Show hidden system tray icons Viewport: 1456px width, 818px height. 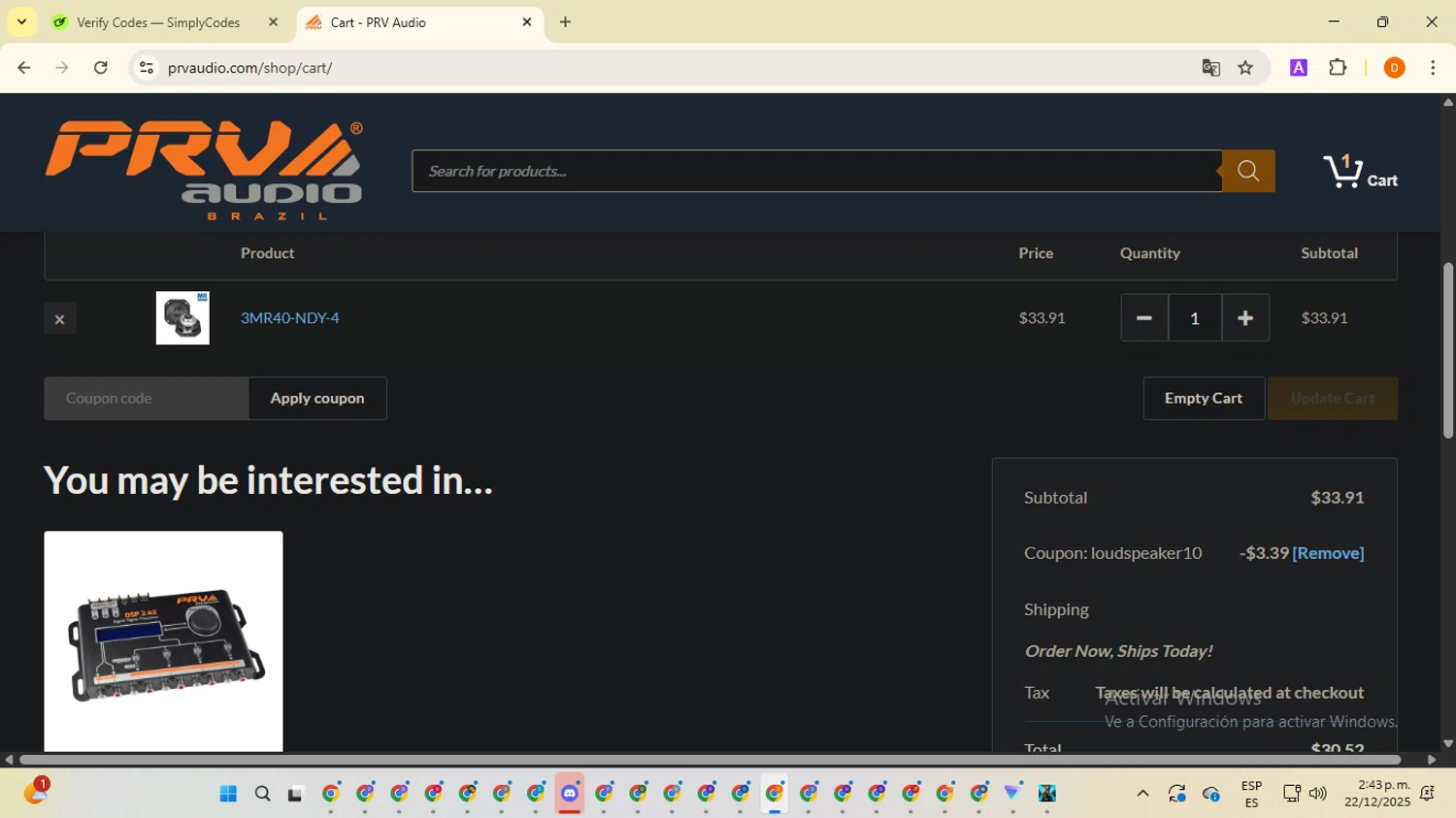coord(1142,794)
